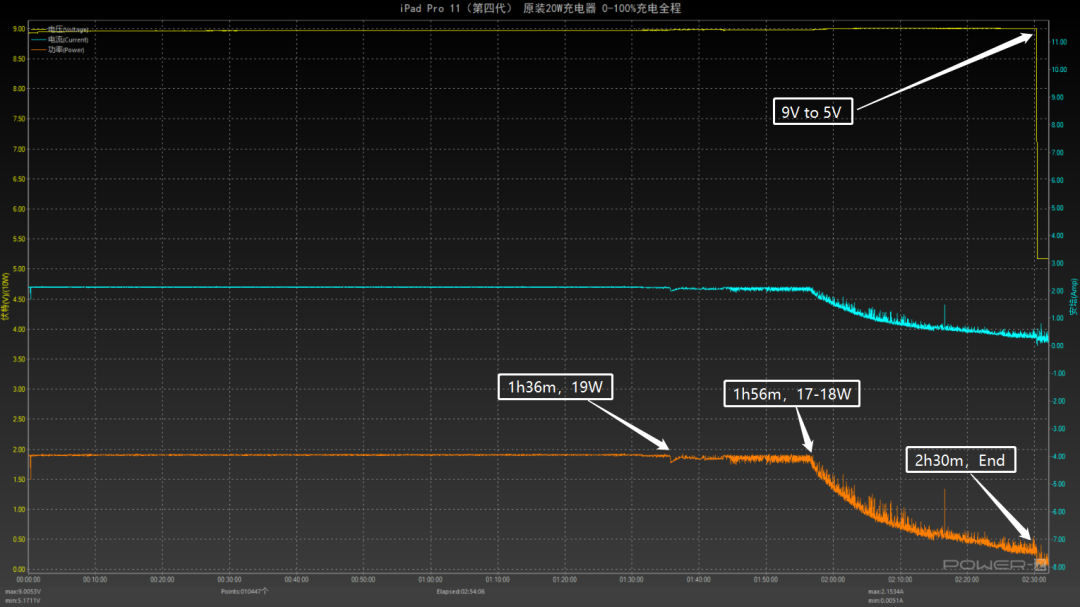1080x607 pixels.
Task: Click the max:9.0053V status value
Action: click(23, 592)
